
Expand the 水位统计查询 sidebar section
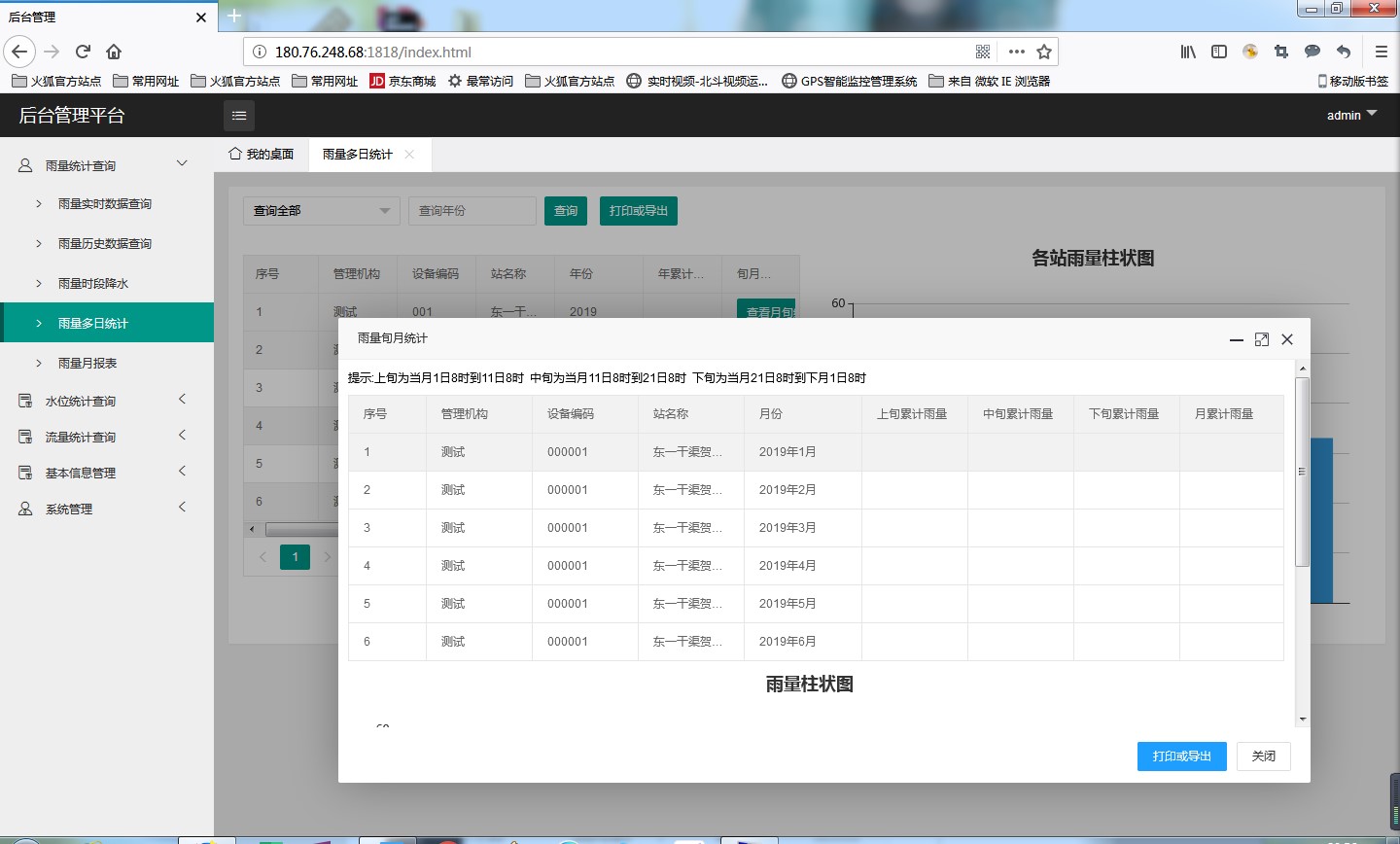coord(107,401)
